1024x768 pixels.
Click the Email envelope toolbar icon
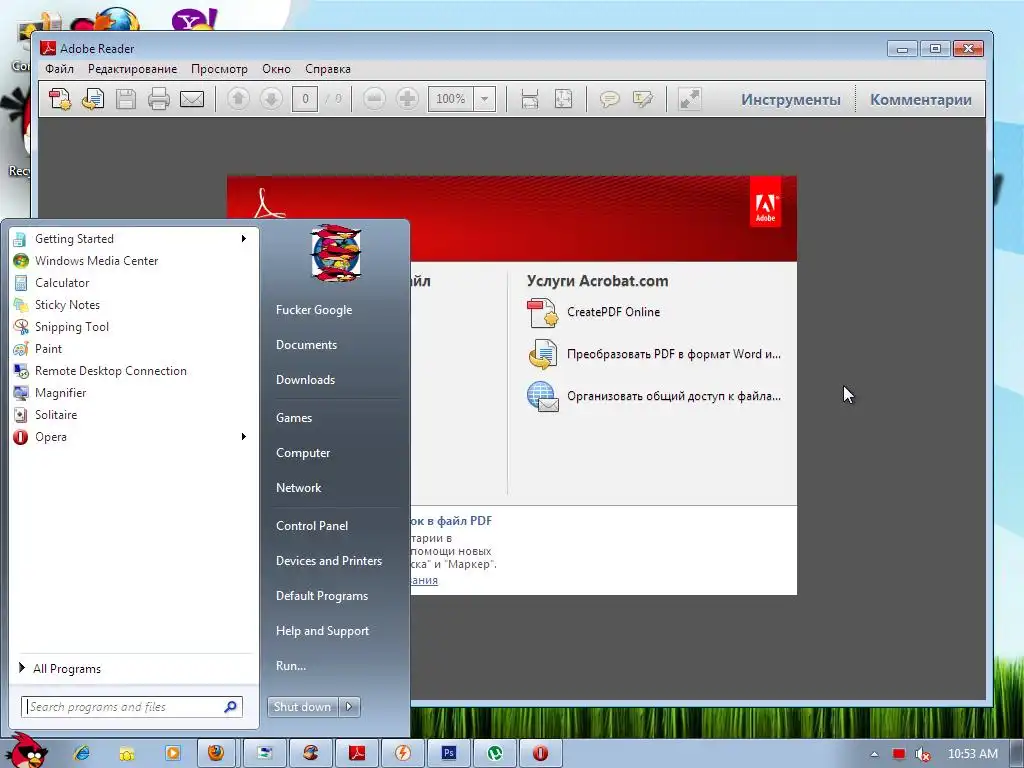click(192, 99)
